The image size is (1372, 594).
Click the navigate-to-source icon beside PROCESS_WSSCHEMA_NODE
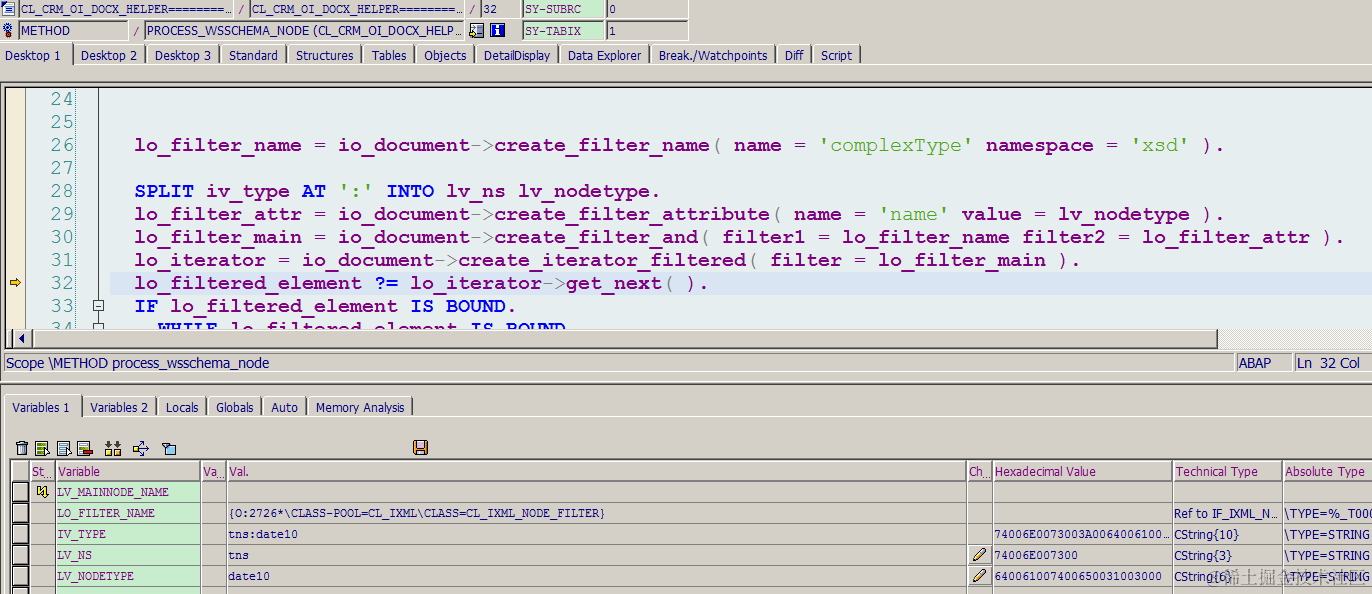click(x=477, y=31)
